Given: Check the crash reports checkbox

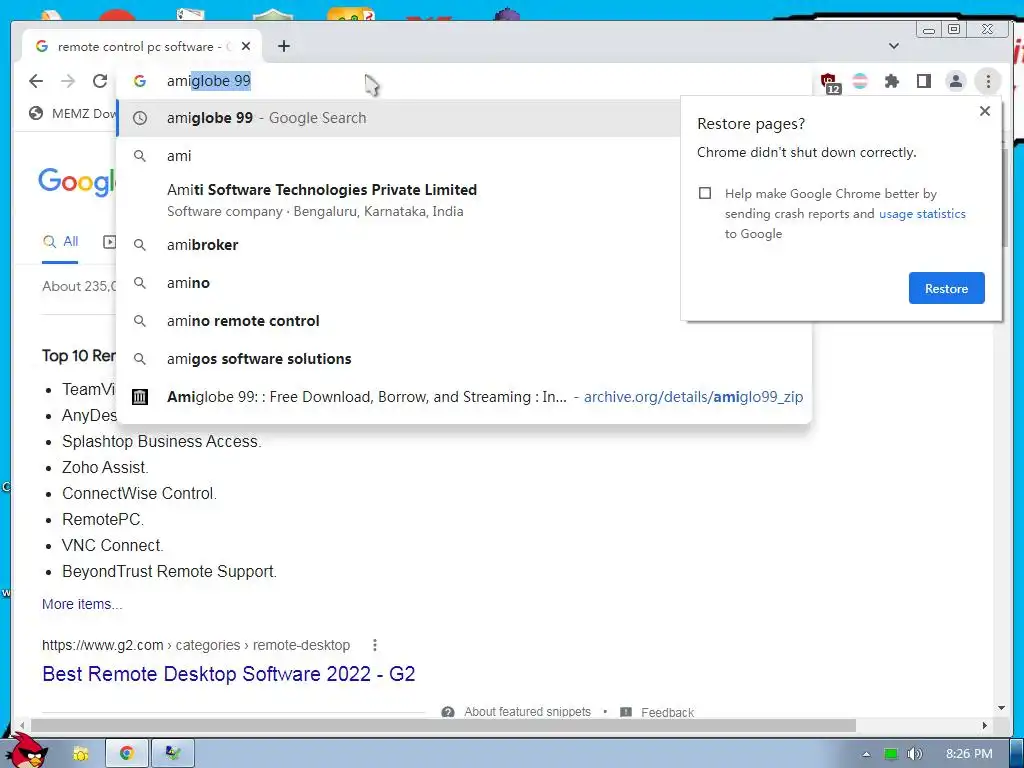Looking at the screenshot, I should tap(705, 193).
